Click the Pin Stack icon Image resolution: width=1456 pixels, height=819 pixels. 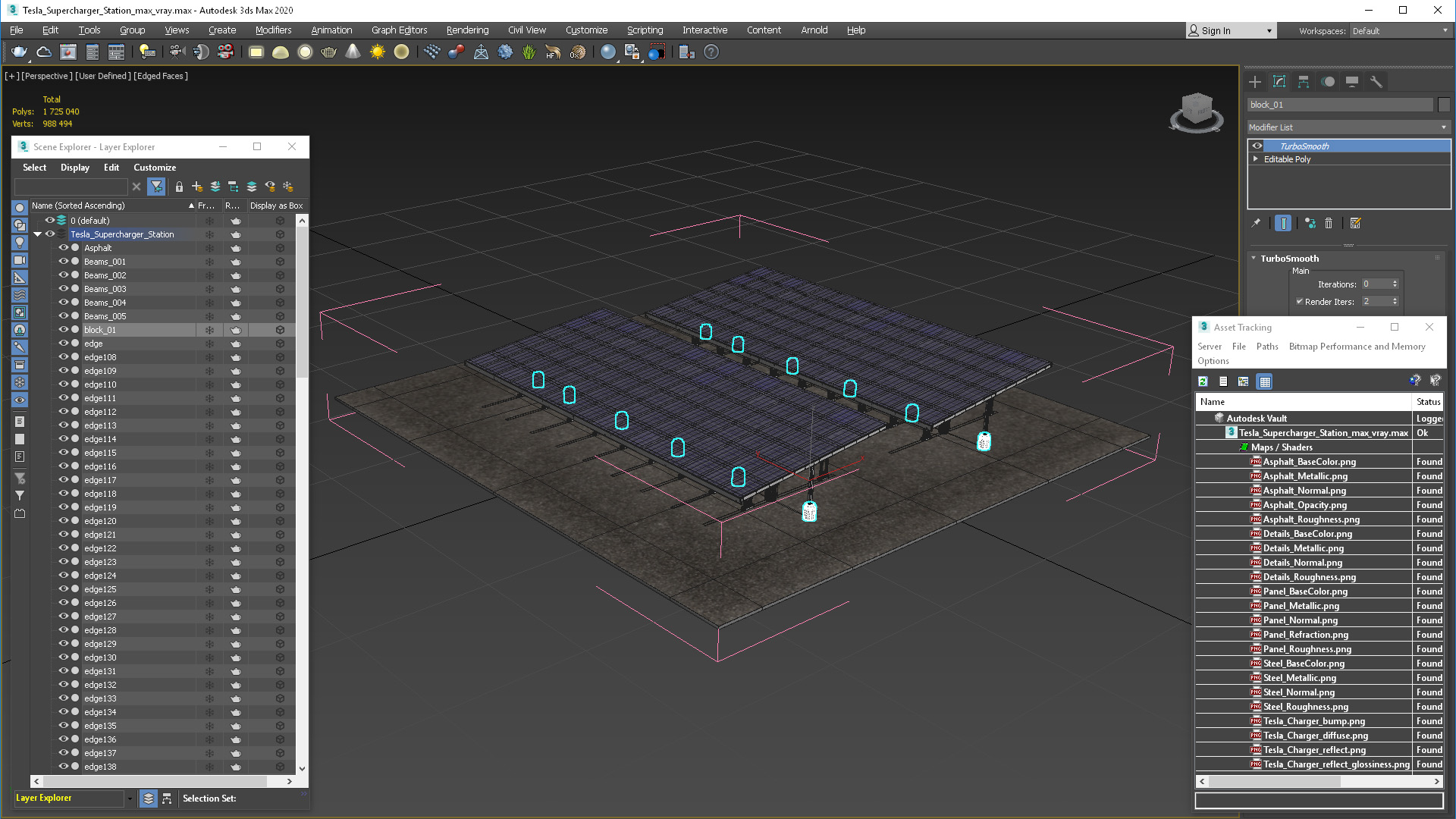tap(1256, 223)
